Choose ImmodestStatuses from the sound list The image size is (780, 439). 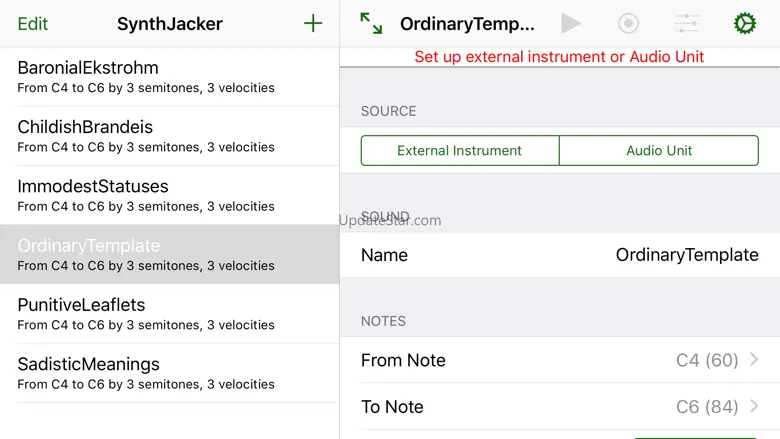point(169,195)
